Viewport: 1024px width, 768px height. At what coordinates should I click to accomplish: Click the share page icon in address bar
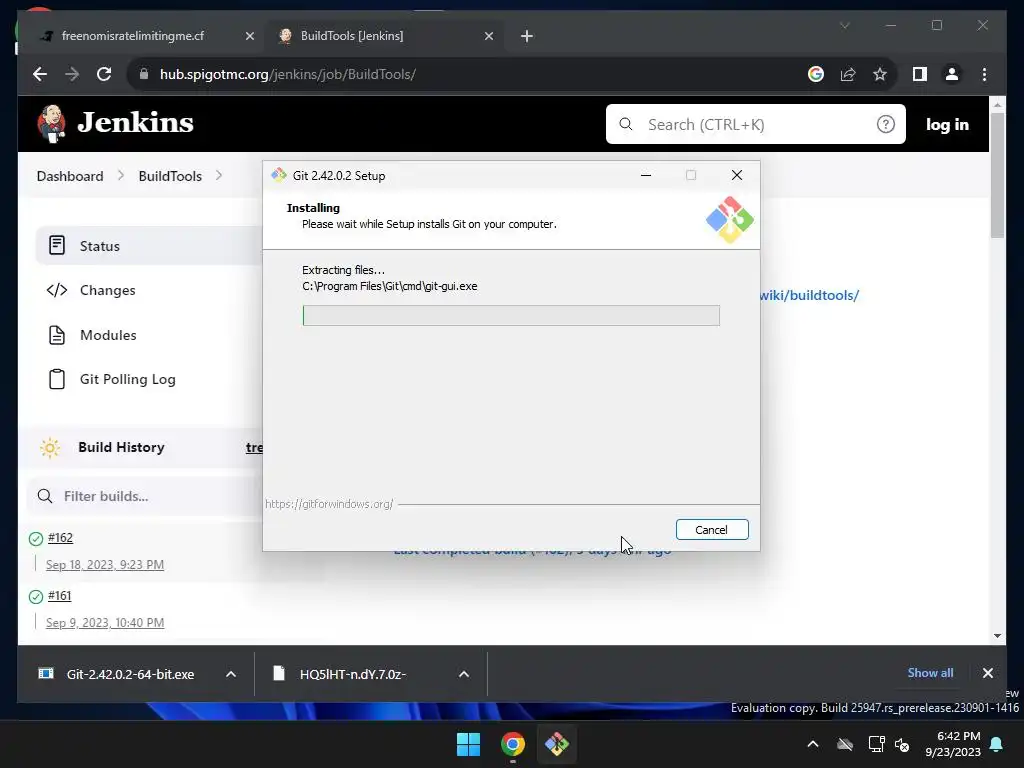click(848, 74)
